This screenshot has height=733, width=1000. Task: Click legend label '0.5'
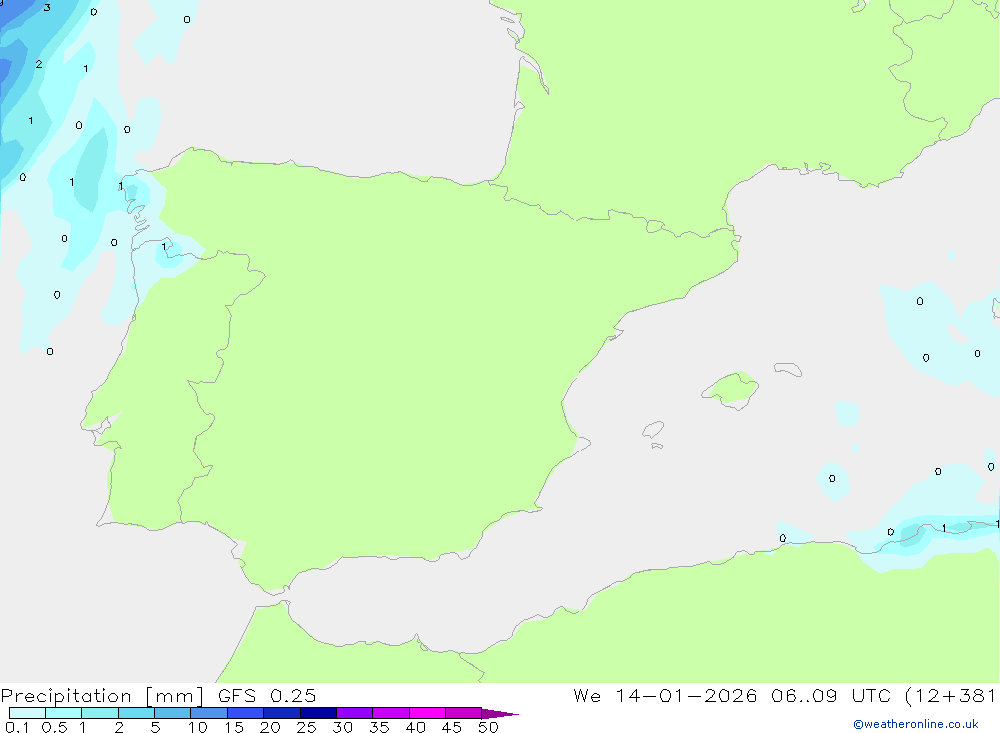click(x=54, y=727)
